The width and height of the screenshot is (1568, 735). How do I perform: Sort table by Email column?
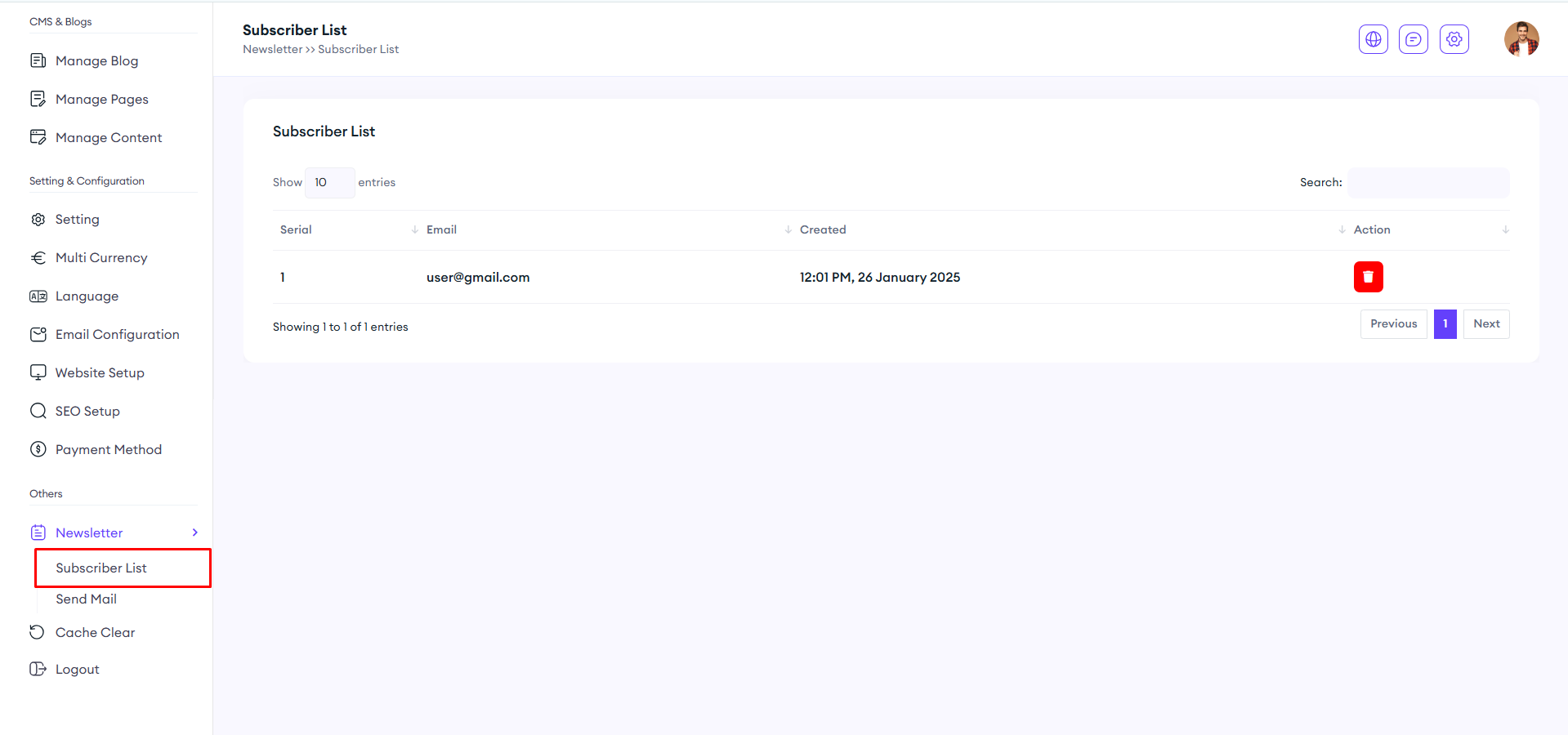[x=441, y=229]
